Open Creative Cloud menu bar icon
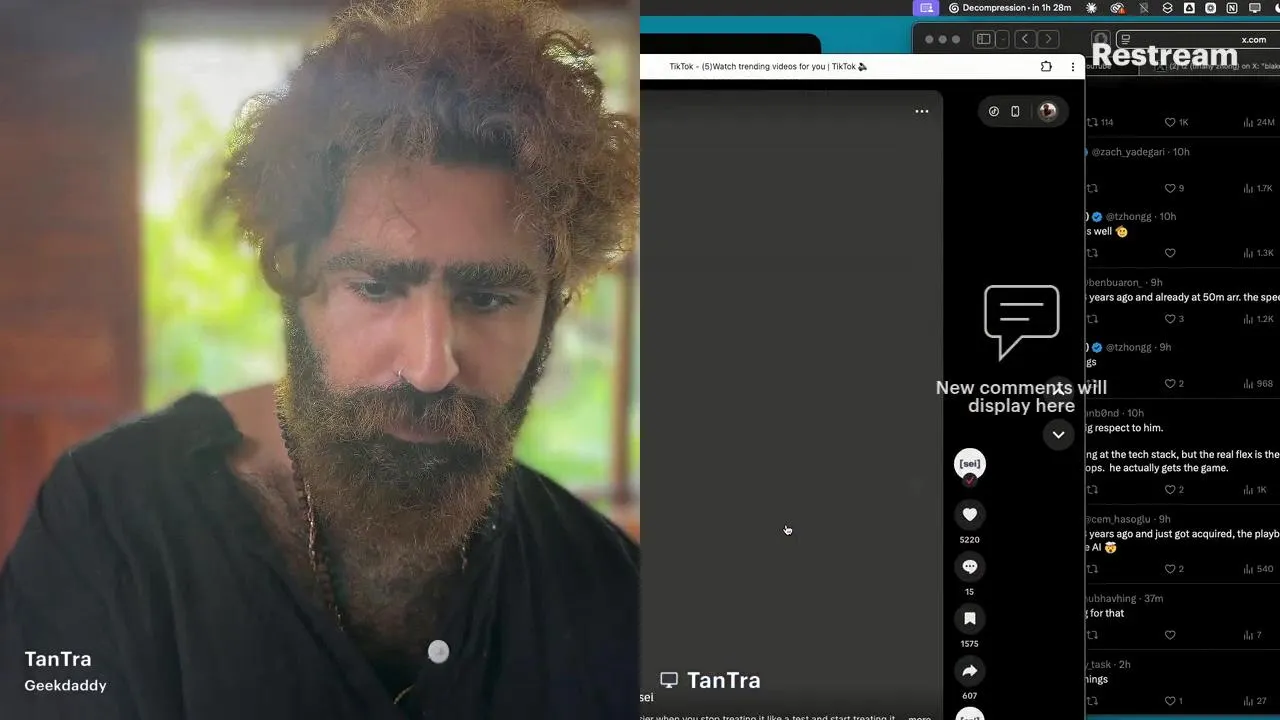The width and height of the screenshot is (1280, 720). point(1117,8)
